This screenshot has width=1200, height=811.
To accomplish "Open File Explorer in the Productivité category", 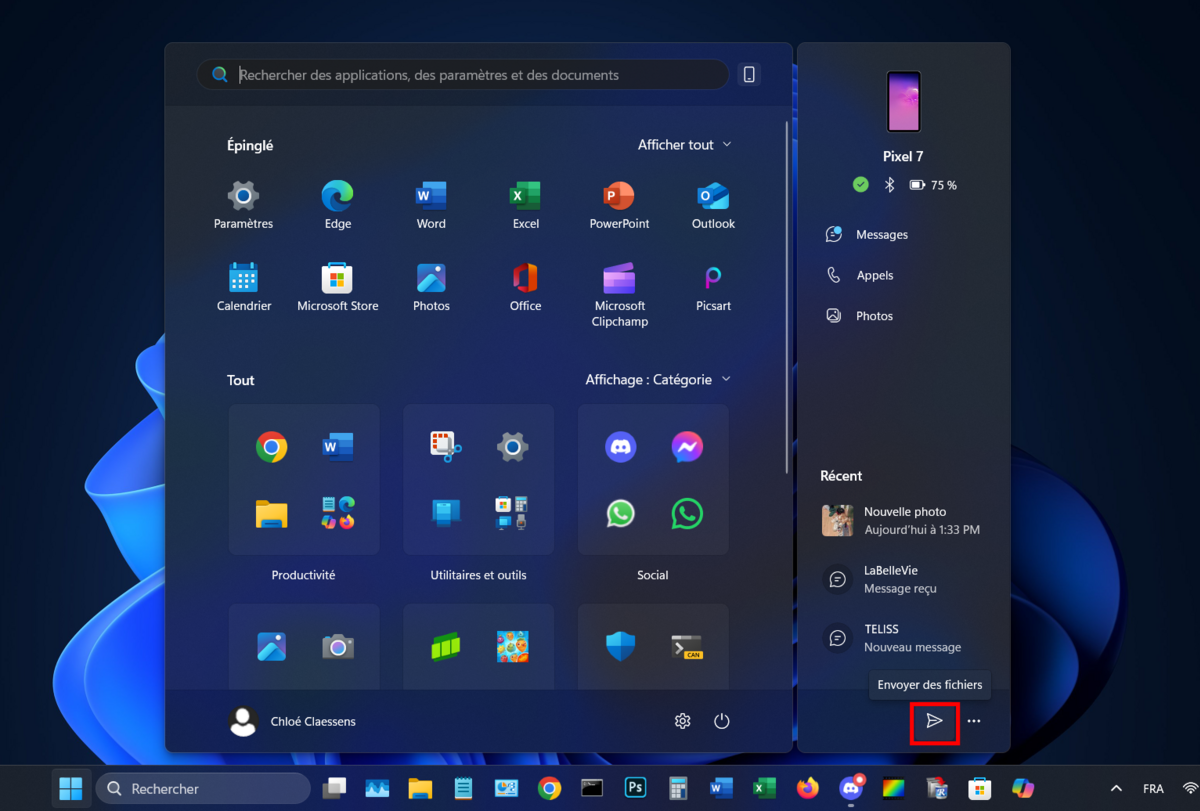I will pyautogui.click(x=271, y=514).
